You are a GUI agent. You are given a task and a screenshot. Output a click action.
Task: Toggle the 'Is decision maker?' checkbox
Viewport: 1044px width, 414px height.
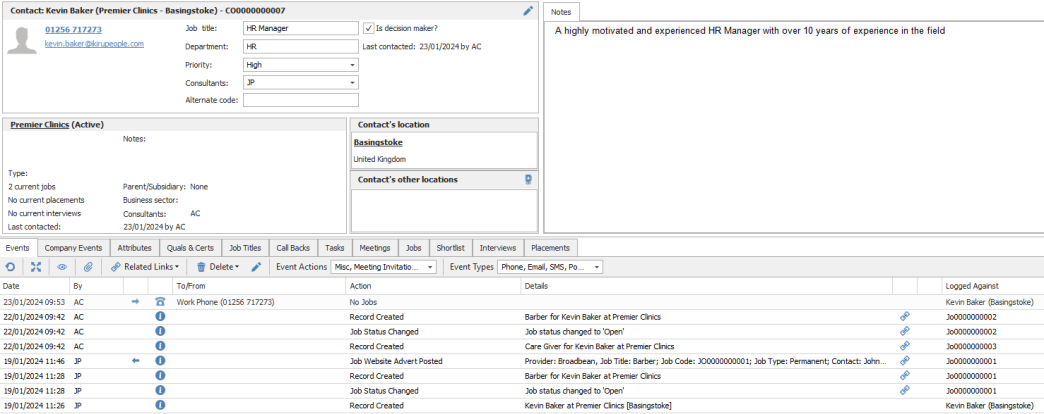click(369, 28)
